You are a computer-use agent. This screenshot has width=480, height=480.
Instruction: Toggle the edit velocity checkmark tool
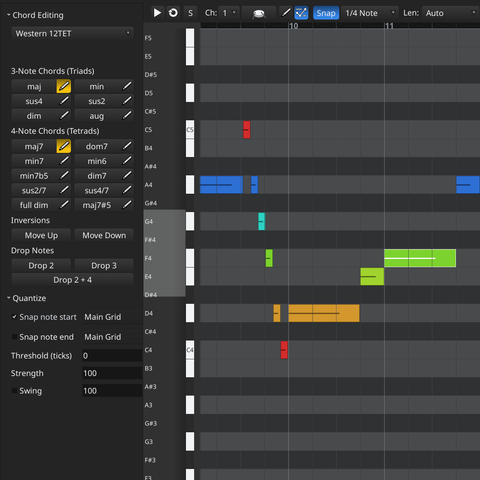301,13
